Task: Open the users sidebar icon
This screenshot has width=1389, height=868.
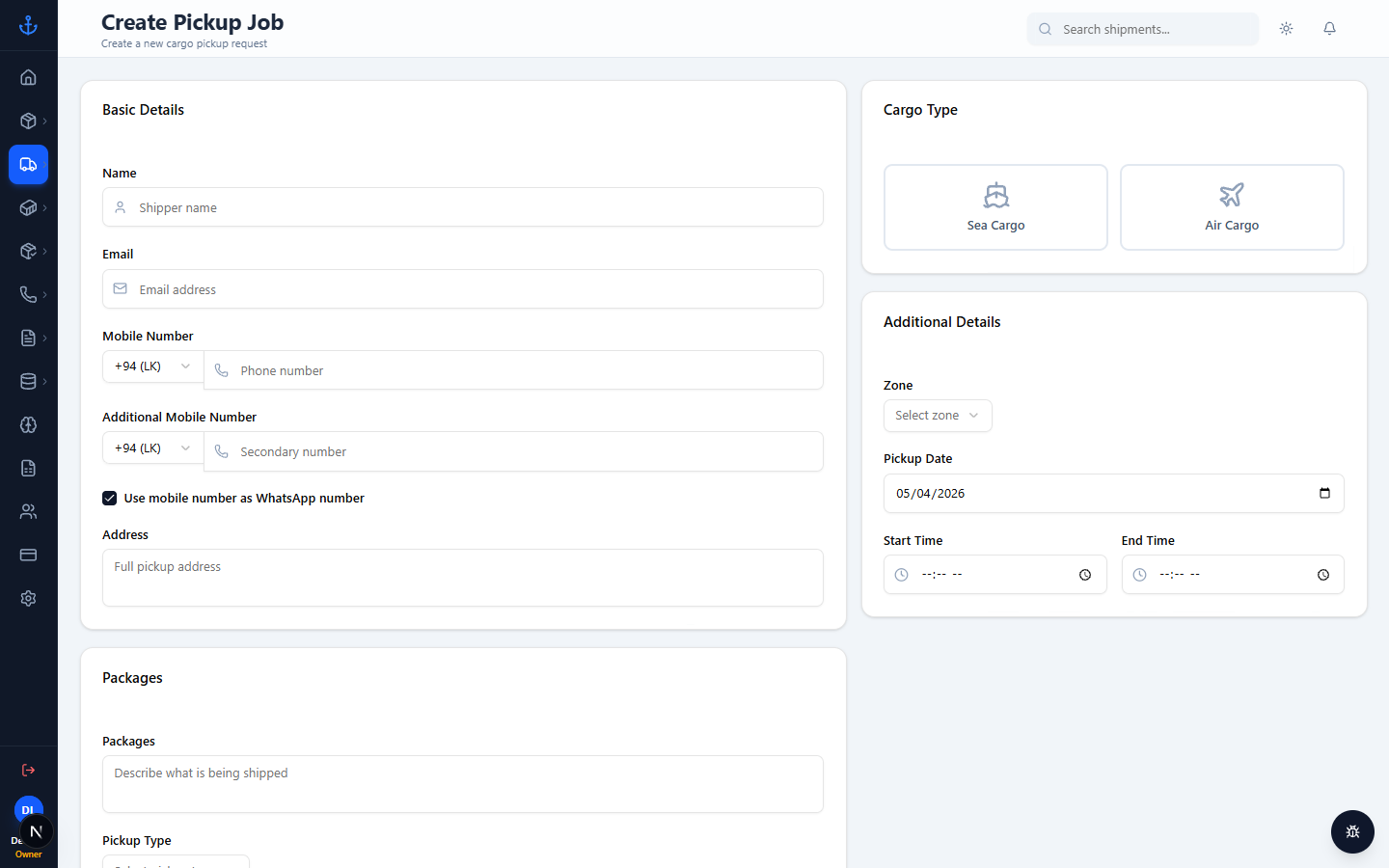Action: [x=28, y=511]
